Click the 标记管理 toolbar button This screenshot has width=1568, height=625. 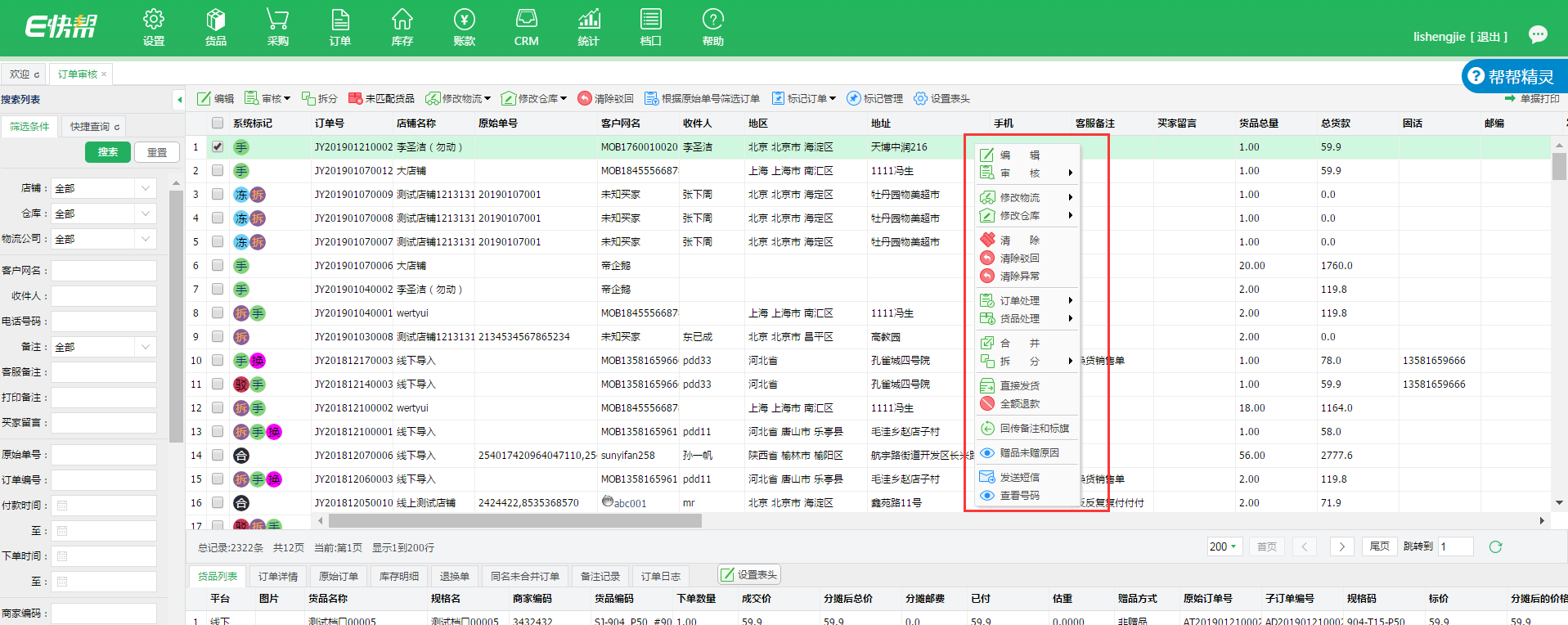[875, 98]
